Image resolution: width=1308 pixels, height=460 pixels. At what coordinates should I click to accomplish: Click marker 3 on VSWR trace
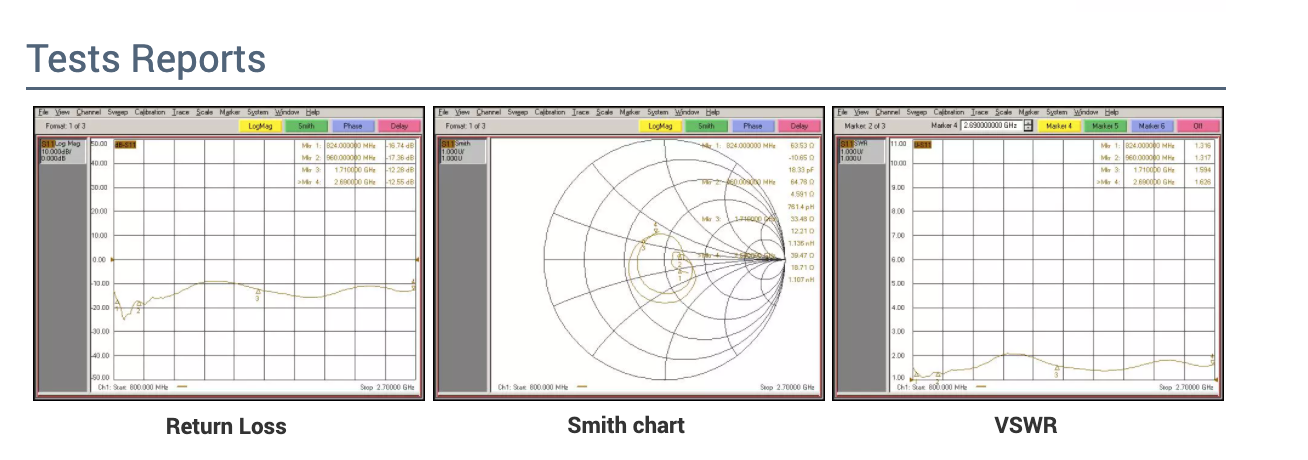coord(1056,374)
